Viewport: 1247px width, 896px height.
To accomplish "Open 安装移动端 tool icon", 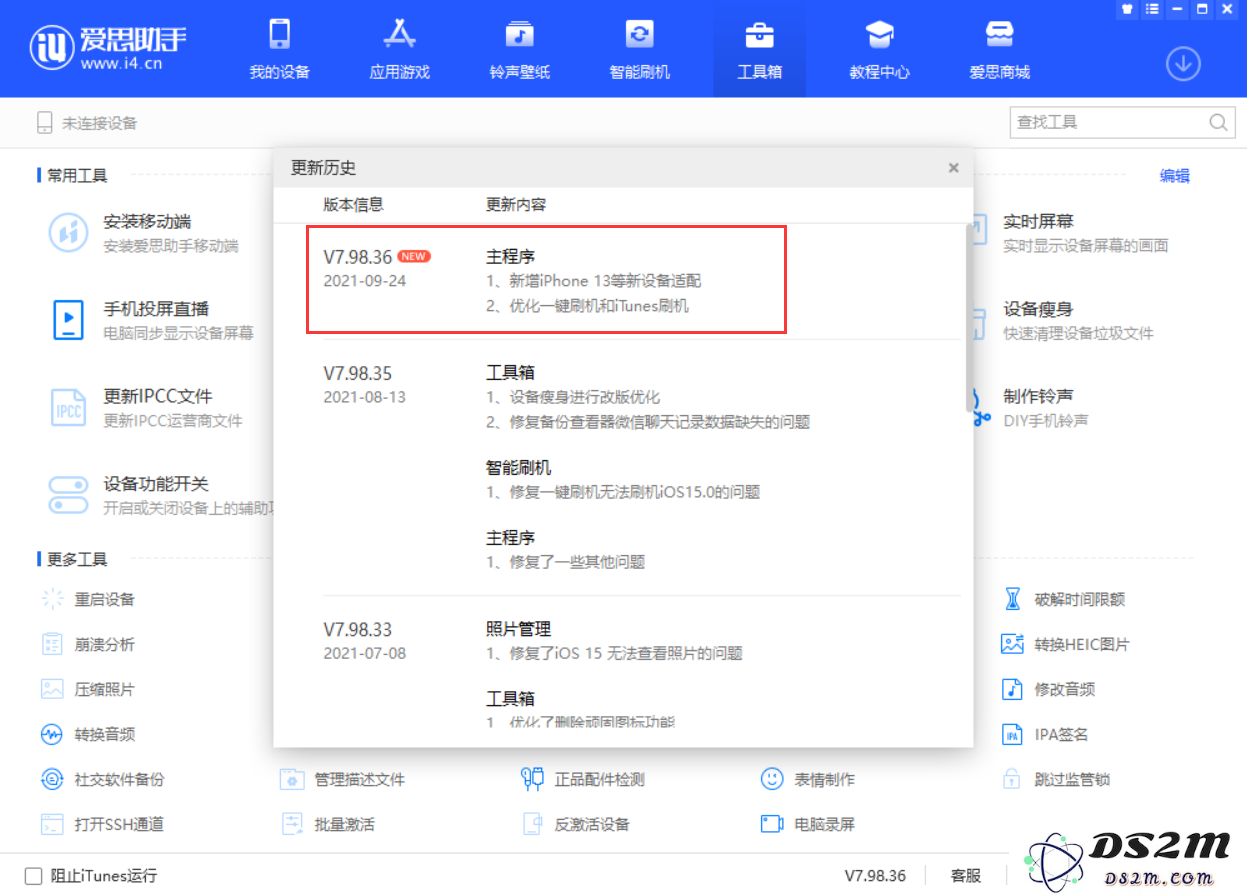I will click(68, 233).
